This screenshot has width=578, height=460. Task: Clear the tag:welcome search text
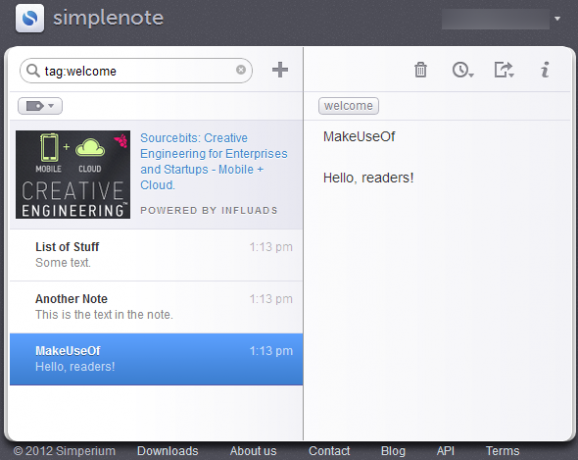coord(241,70)
